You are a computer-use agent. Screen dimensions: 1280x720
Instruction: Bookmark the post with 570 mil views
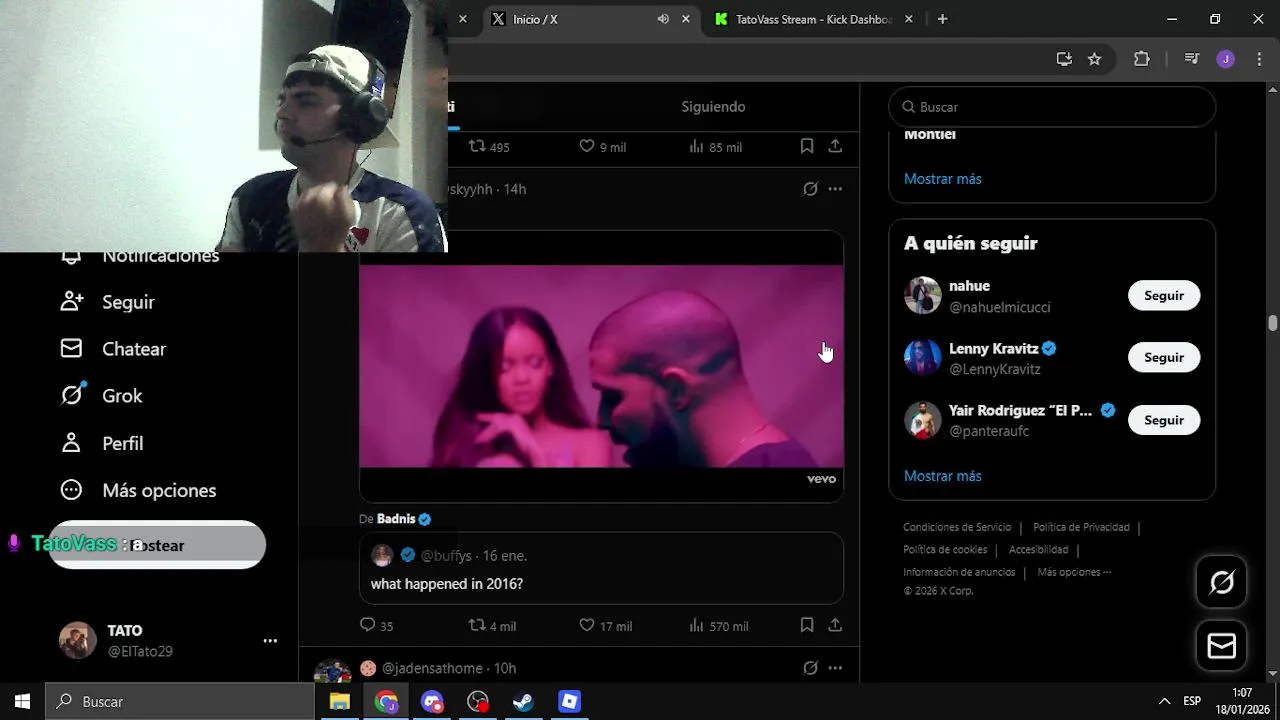coord(807,625)
